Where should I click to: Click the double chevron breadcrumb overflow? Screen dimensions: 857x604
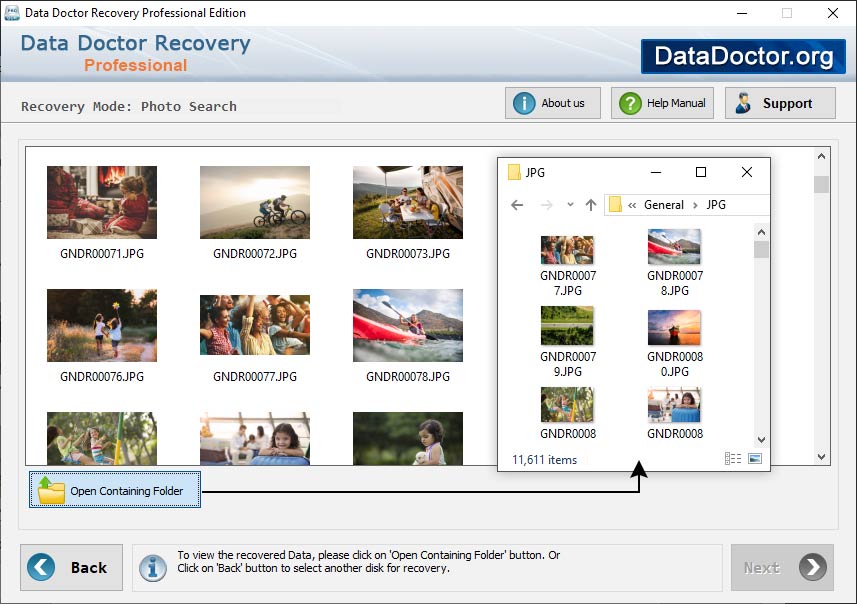tap(632, 205)
